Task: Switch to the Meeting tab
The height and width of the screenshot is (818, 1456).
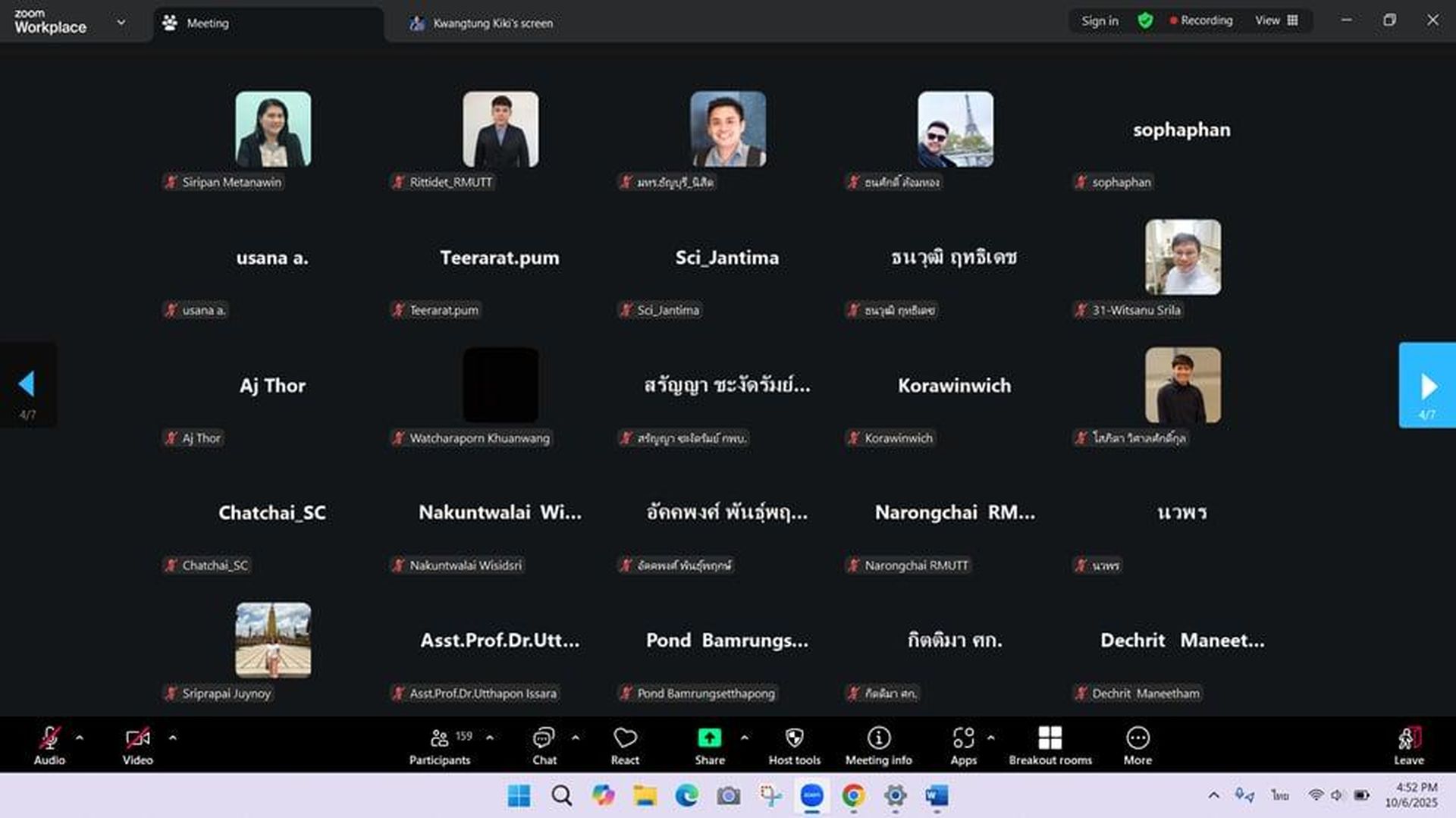Action: (206, 24)
